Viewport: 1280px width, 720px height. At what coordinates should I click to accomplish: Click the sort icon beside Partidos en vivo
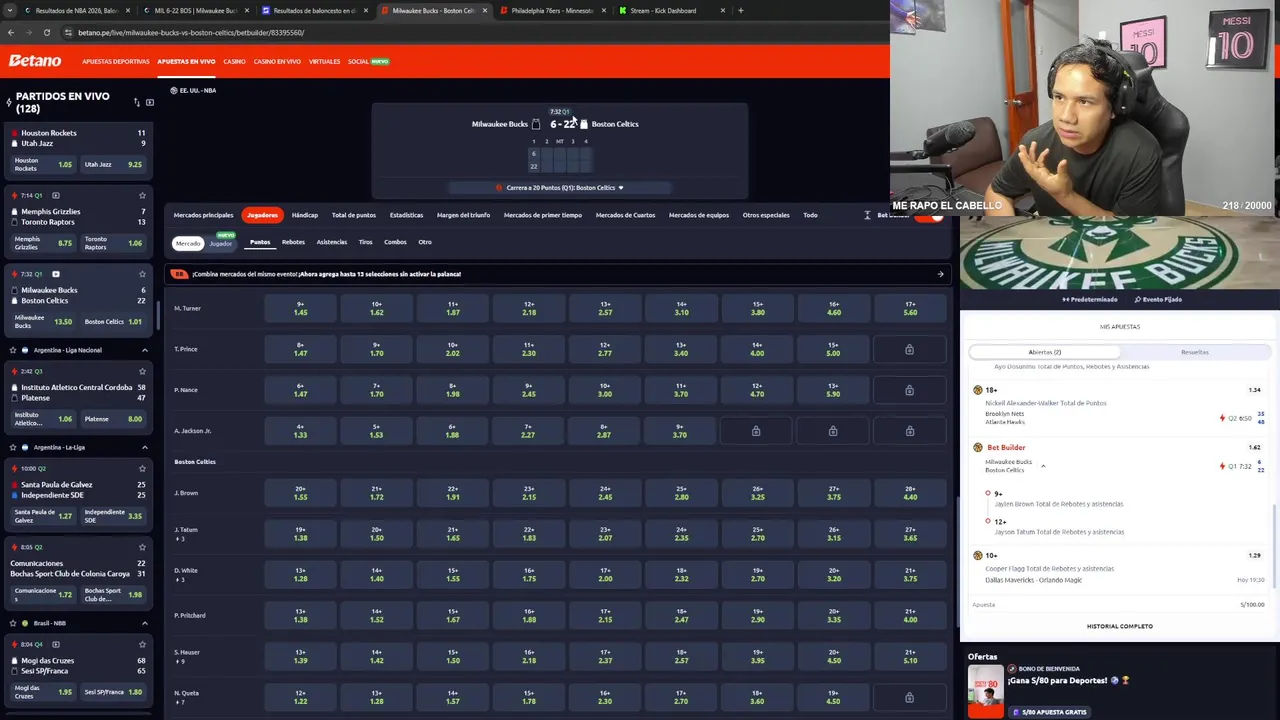point(137,102)
